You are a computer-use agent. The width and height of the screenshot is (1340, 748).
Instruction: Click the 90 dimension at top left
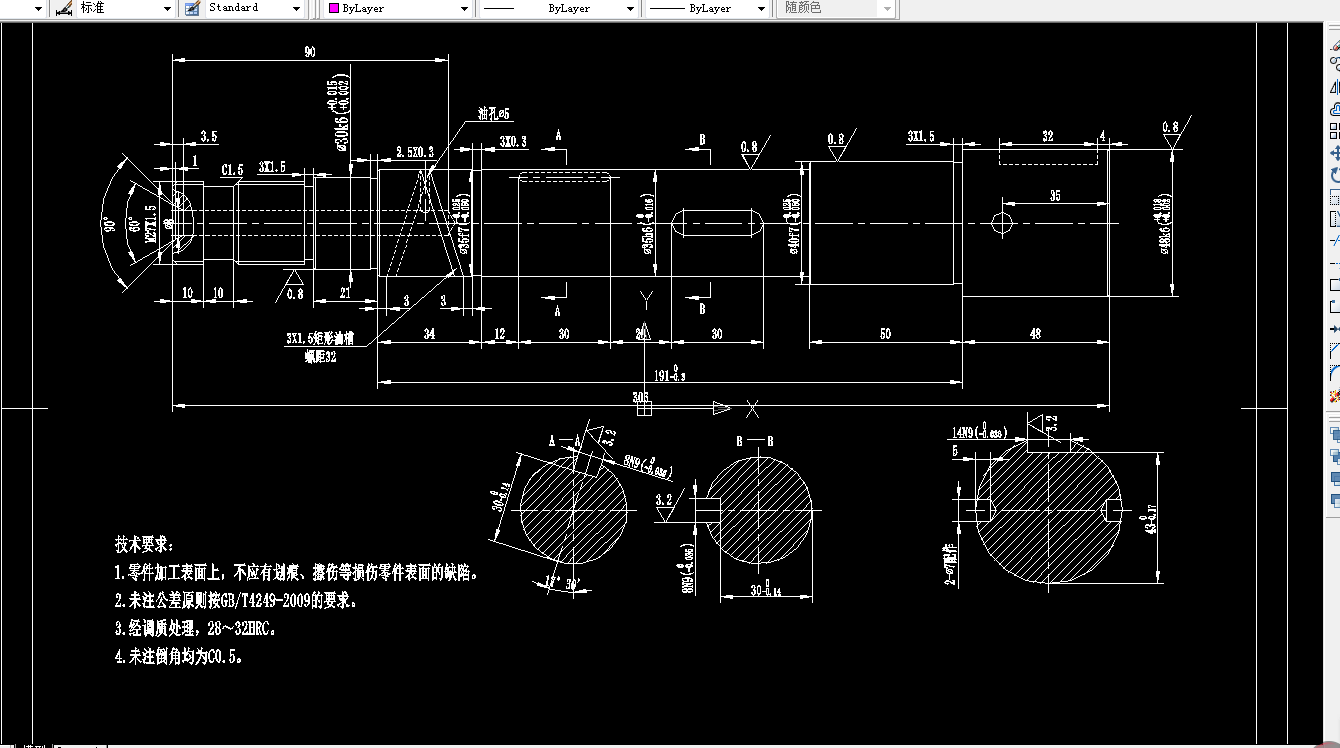tap(309, 51)
